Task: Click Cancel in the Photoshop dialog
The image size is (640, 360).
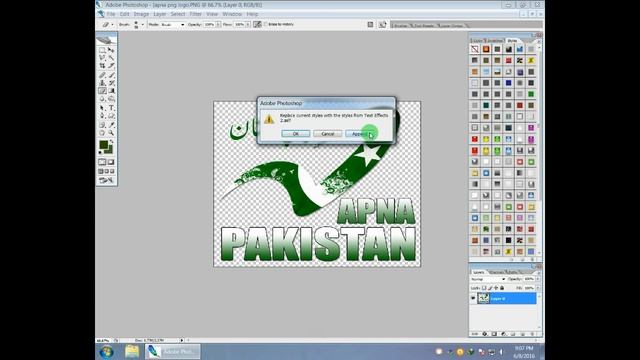Action: pyautogui.click(x=327, y=133)
